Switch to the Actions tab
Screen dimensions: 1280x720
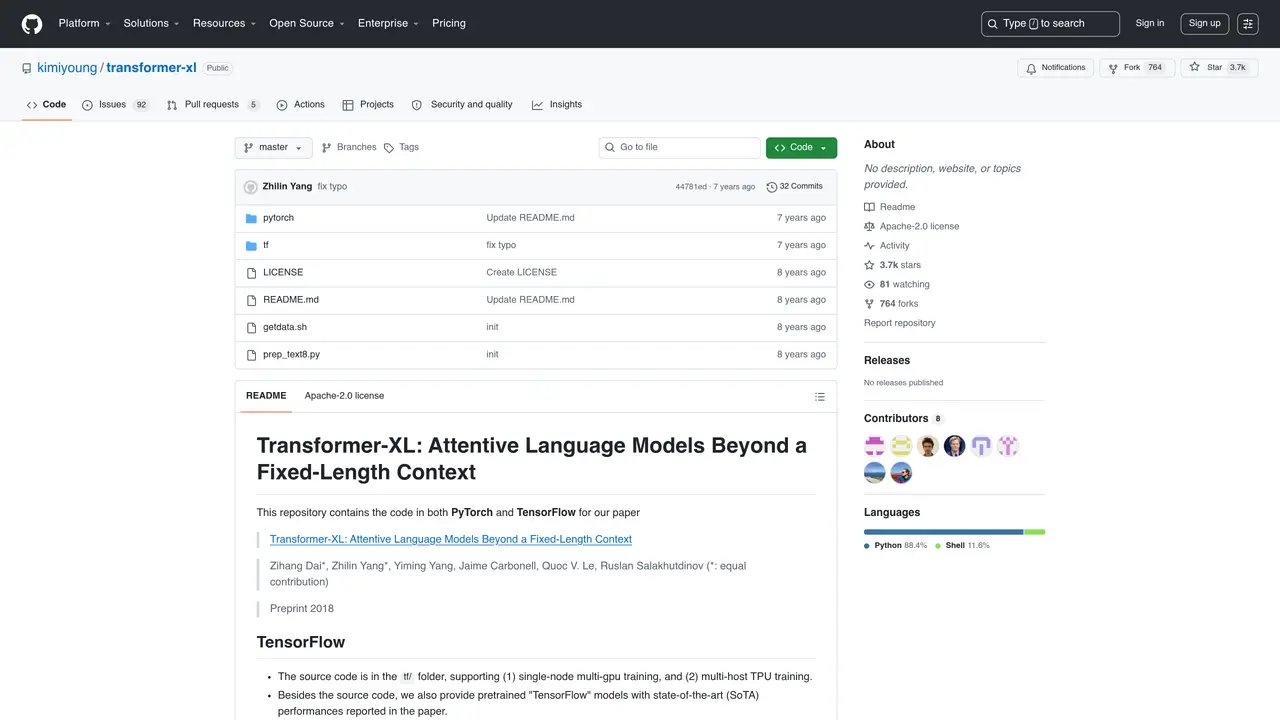click(x=300, y=105)
